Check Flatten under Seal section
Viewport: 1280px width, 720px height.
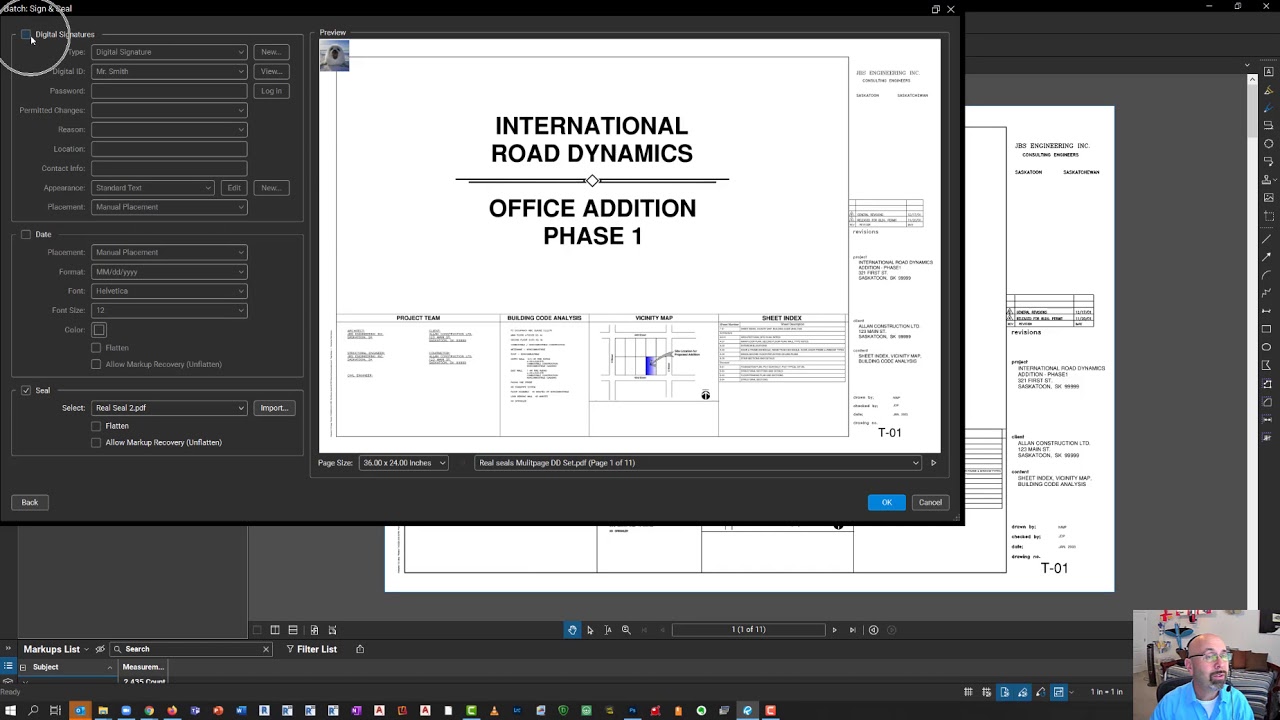tap(96, 426)
